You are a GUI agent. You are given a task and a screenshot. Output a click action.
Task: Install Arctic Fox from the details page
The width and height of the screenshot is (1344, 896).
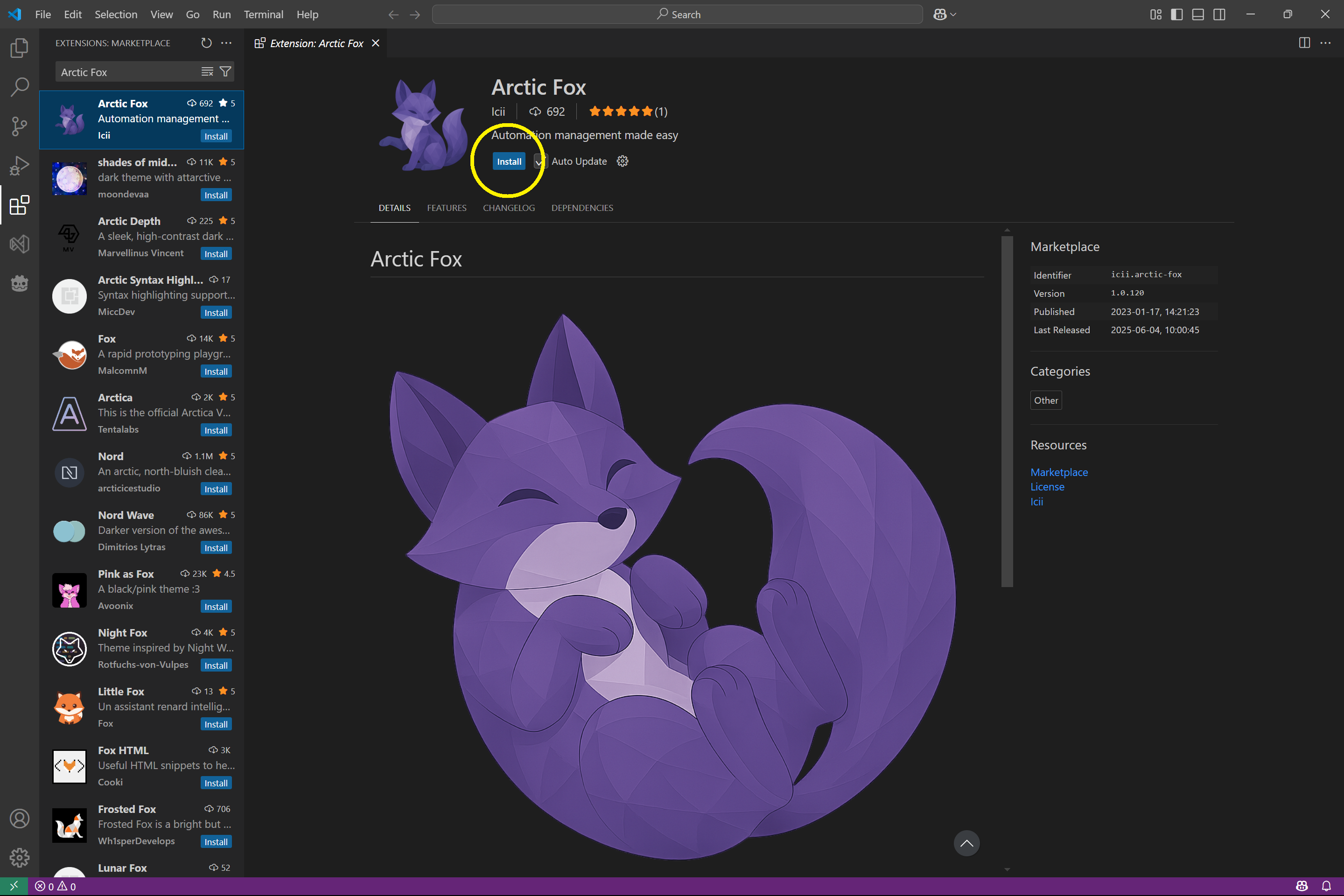coord(509,161)
